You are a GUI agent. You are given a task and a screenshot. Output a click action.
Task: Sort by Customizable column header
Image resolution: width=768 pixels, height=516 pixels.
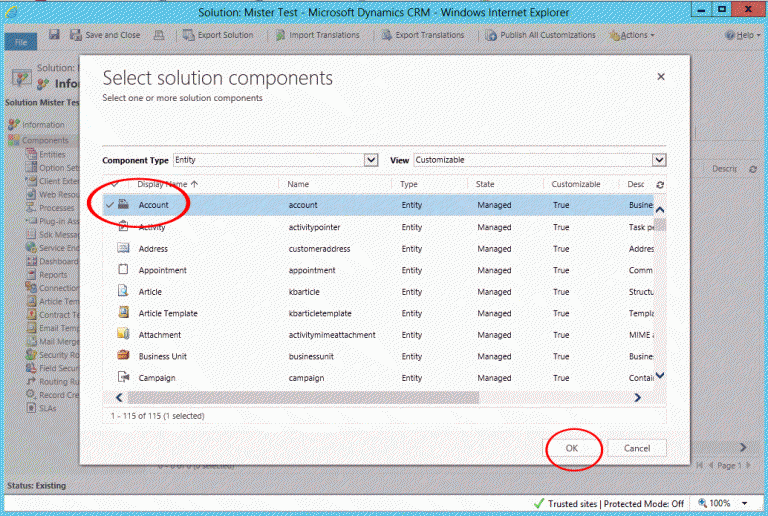(x=576, y=184)
